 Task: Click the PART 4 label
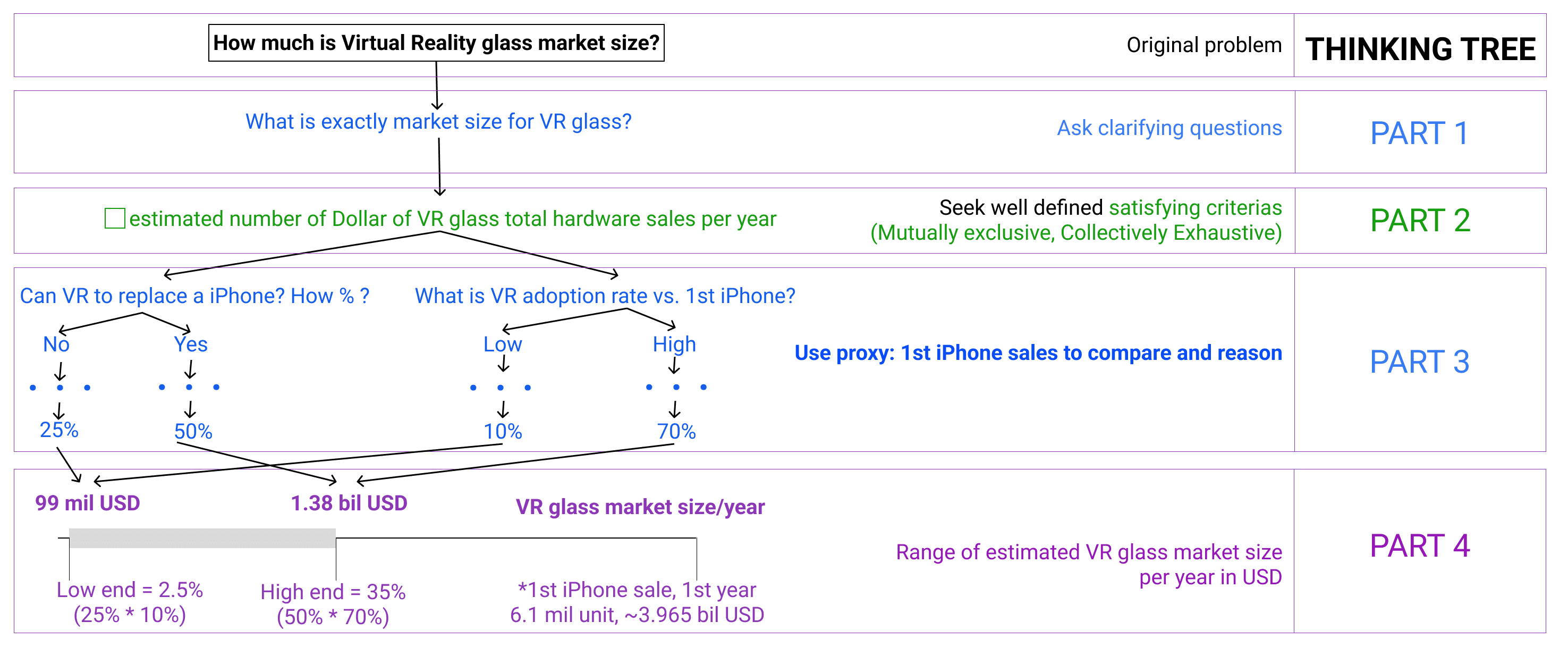(1419, 545)
